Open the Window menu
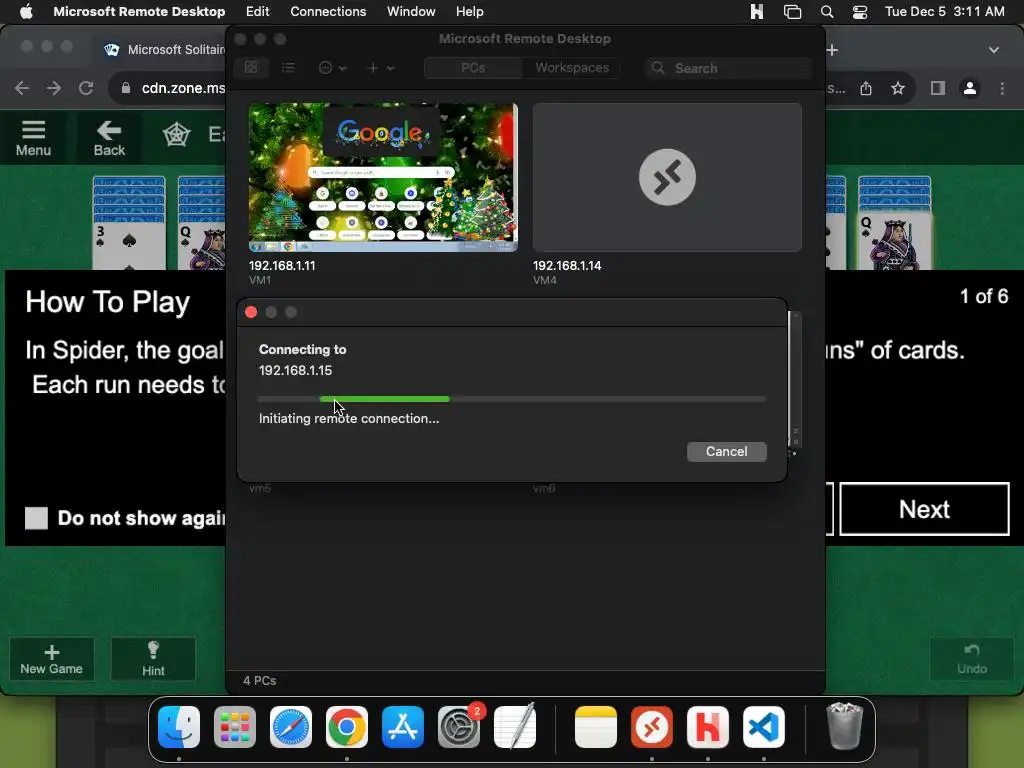 coord(411,11)
